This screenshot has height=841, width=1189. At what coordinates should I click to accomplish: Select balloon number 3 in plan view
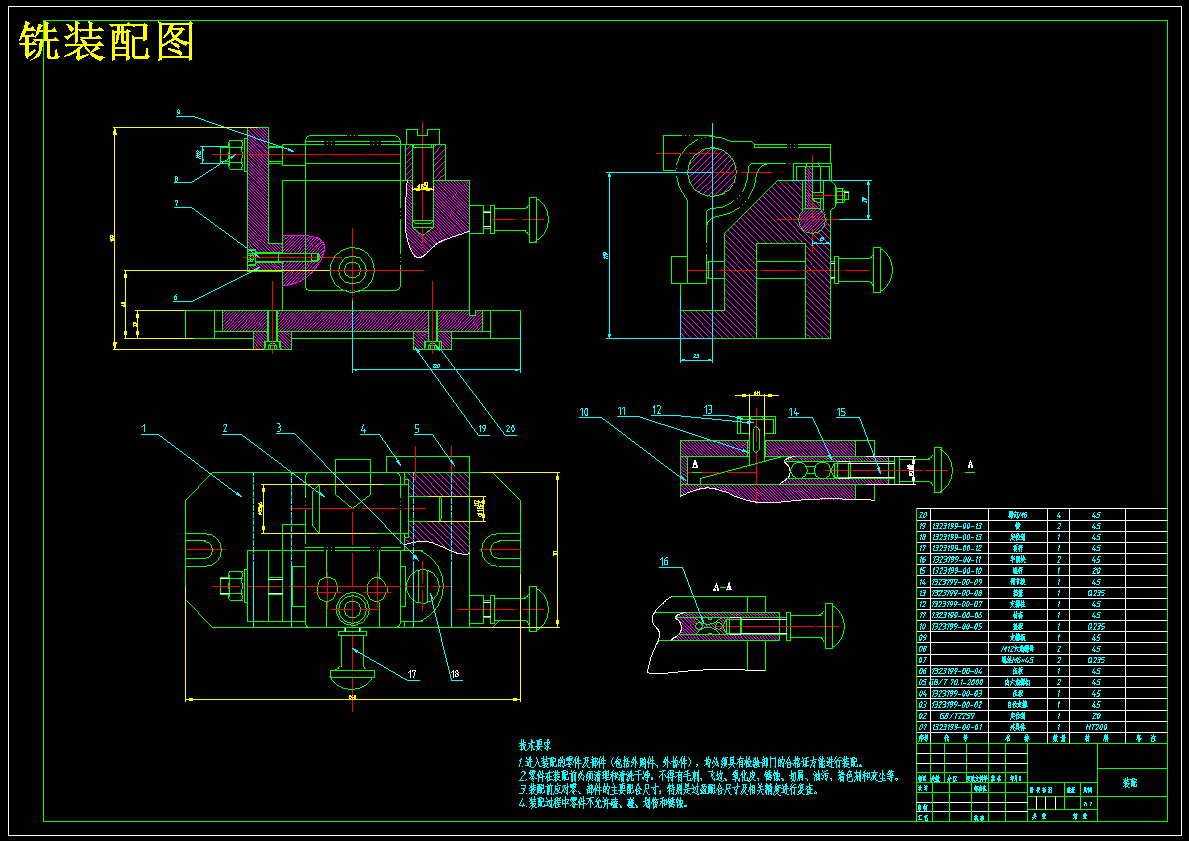pos(279,428)
